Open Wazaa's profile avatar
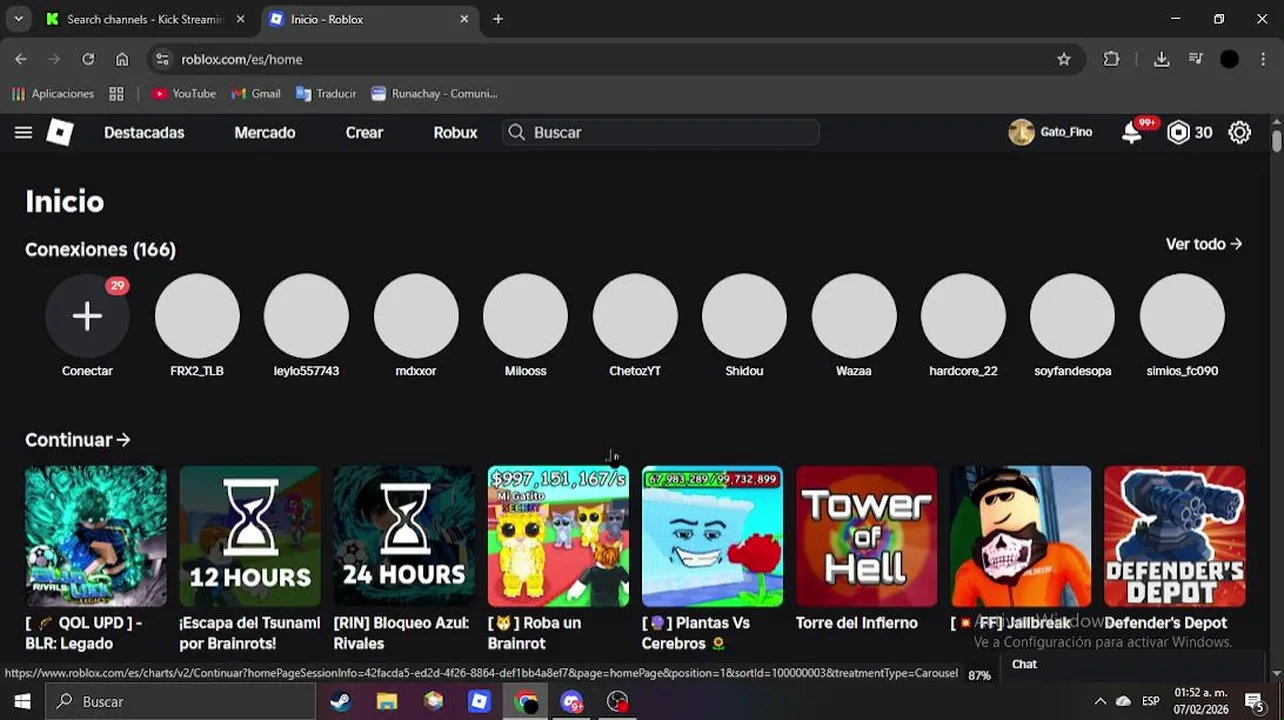Screen dimensions: 1284x720 point(854,316)
